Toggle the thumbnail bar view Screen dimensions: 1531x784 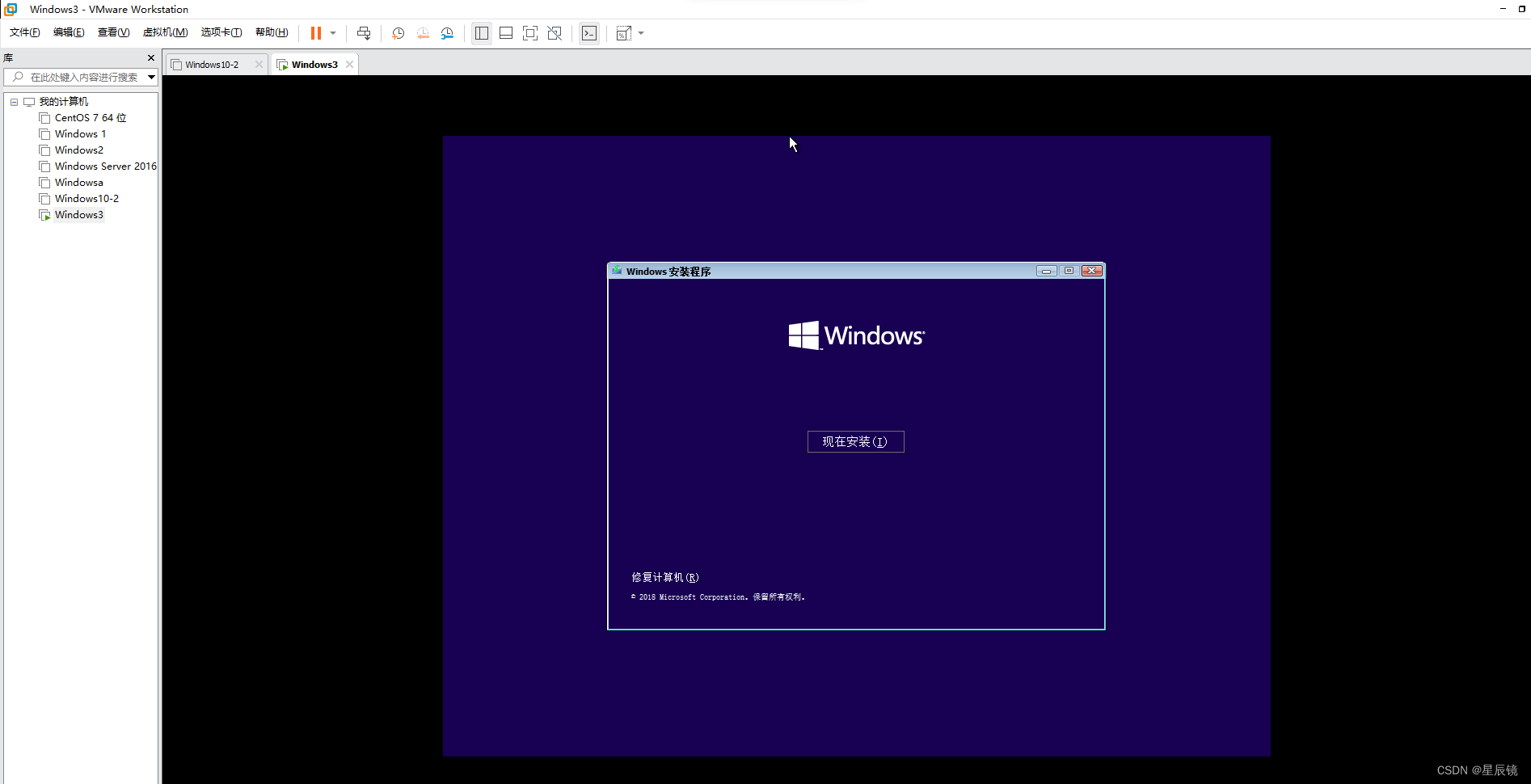[x=506, y=33]
